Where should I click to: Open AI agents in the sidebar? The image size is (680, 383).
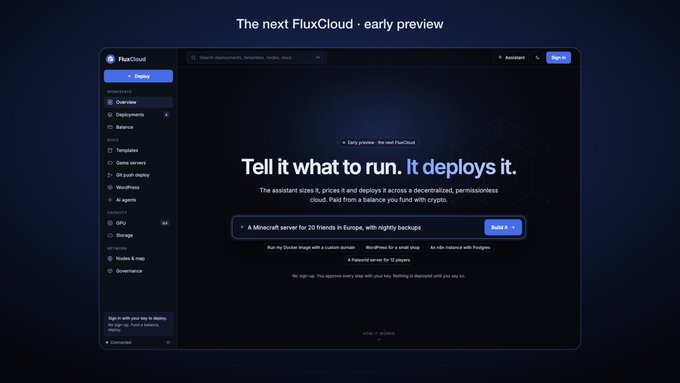click(x=138, y=200)
